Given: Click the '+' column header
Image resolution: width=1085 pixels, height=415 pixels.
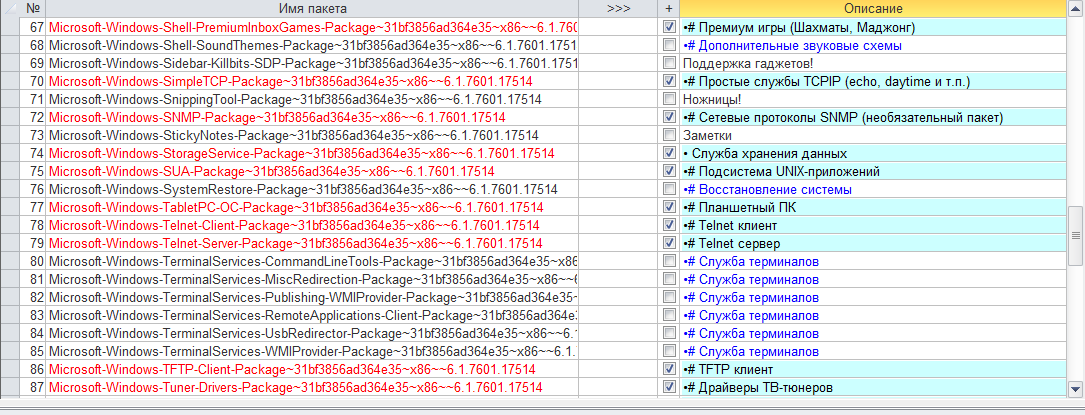Looking at the screenshot, I should [669, 8].
